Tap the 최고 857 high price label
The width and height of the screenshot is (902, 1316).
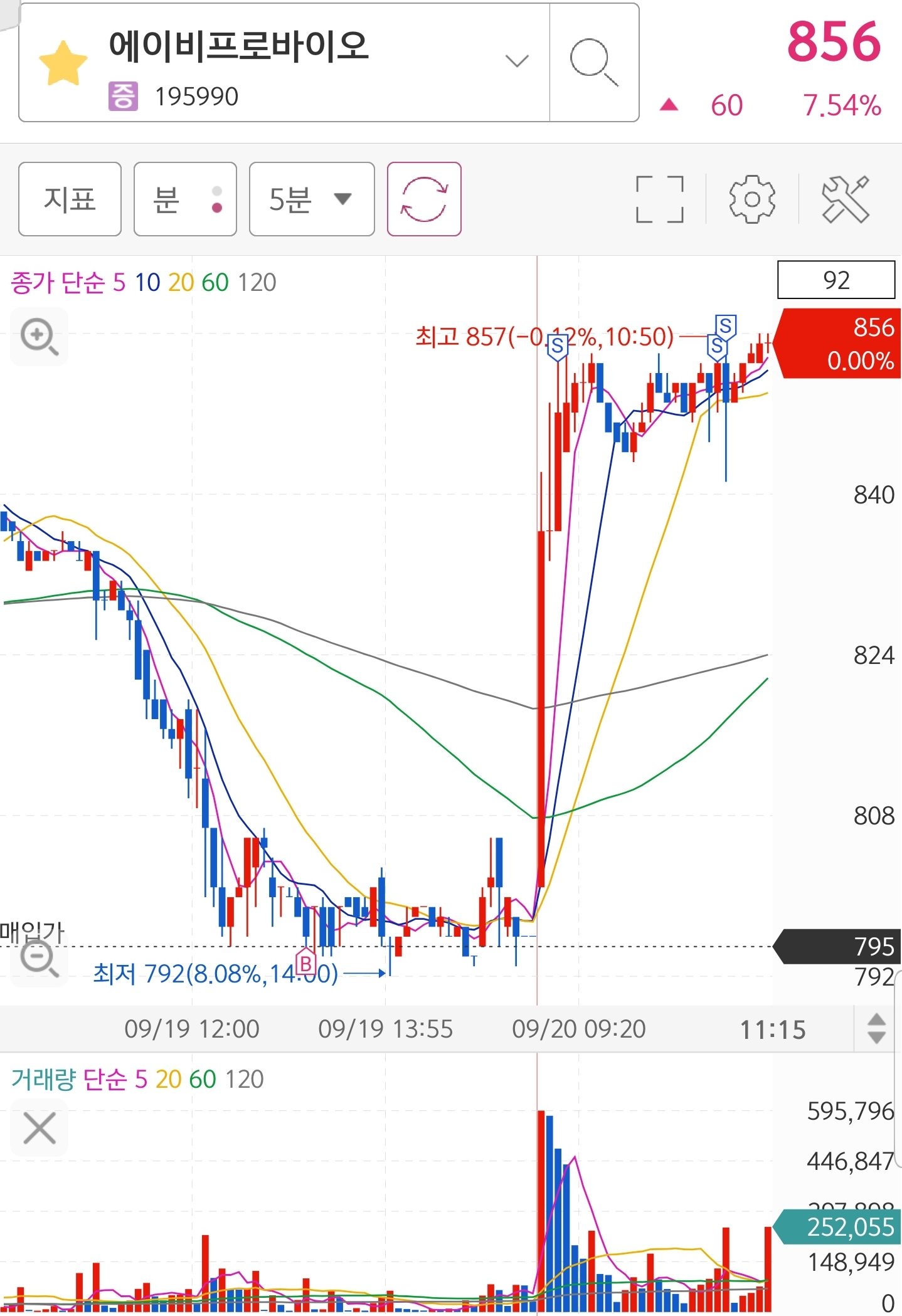click(544, 337)
